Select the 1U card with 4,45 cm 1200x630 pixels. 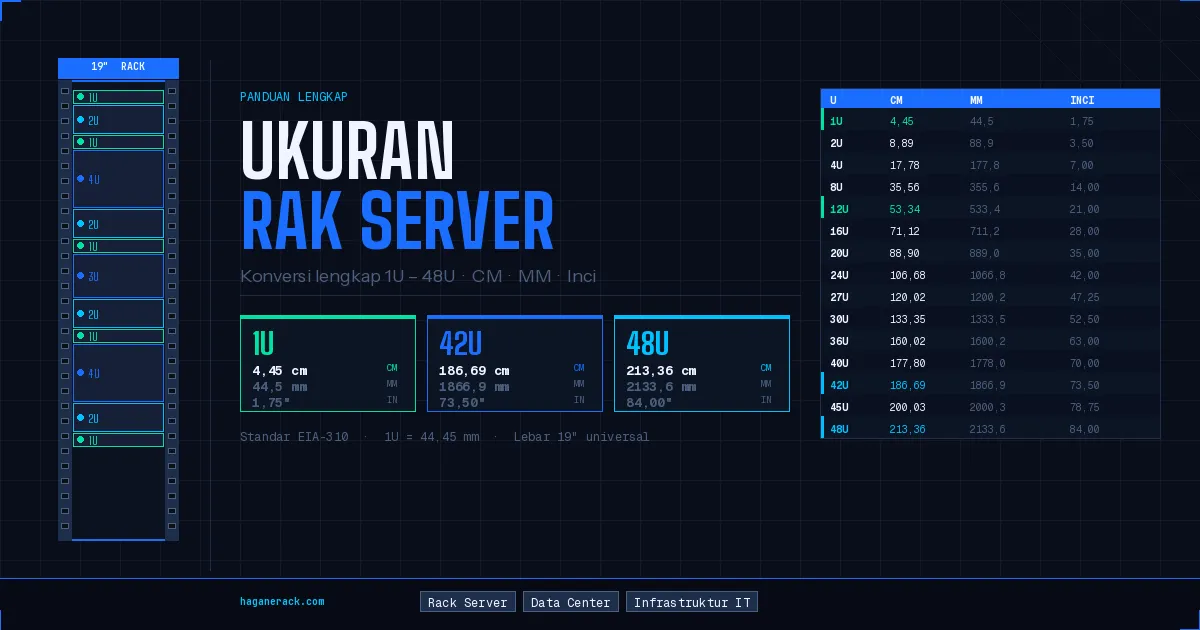pos(328,364)
